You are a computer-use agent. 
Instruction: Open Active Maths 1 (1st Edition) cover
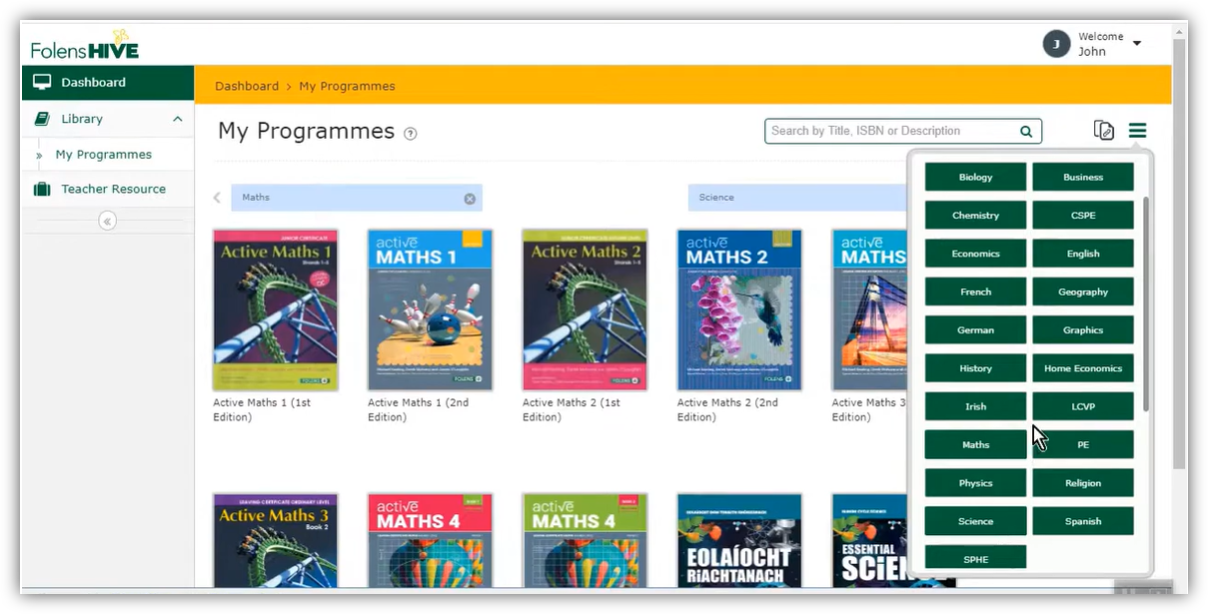click(x=276, y=310)
